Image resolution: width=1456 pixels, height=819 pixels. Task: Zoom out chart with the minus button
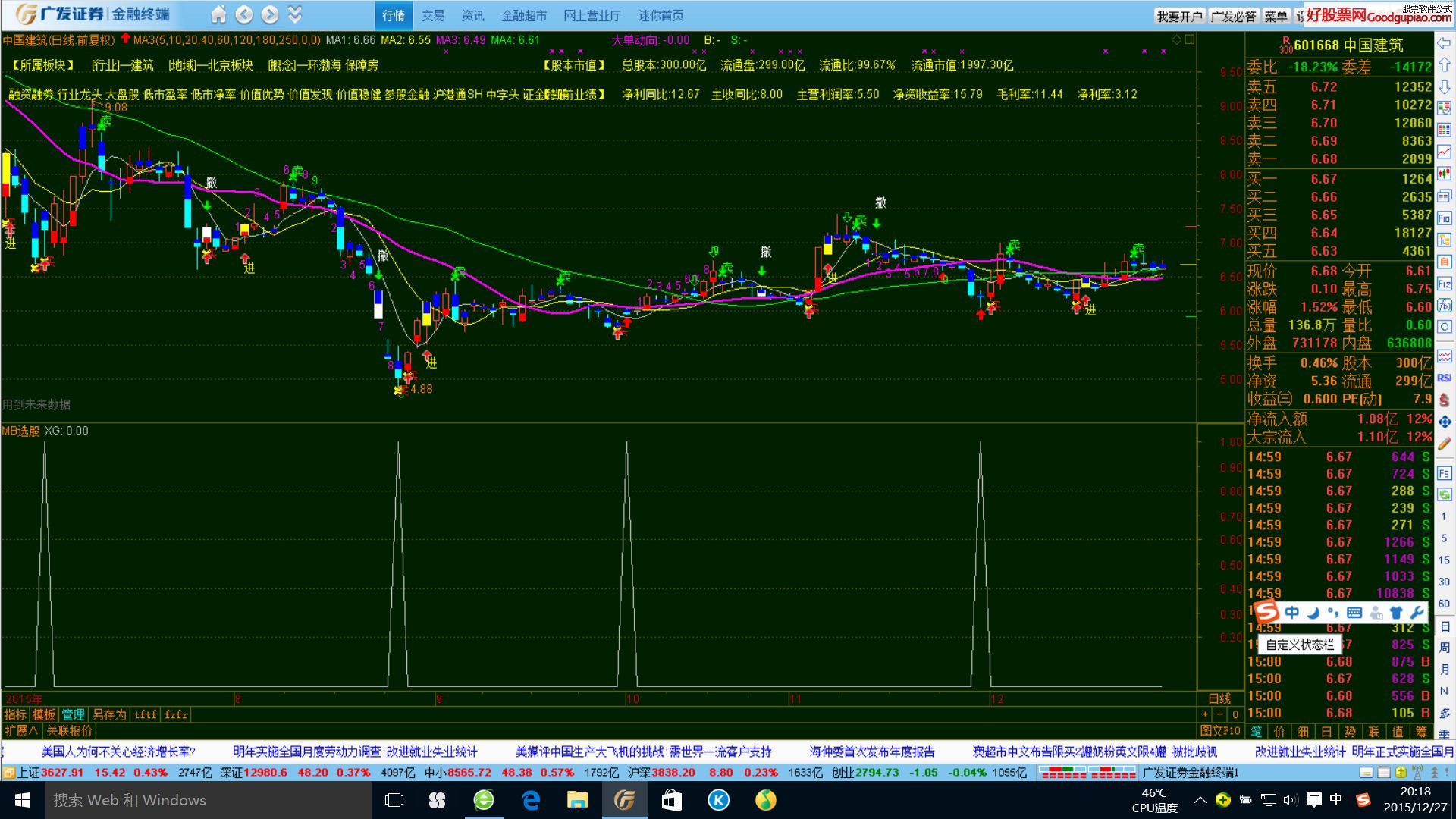coord(1219,714)
